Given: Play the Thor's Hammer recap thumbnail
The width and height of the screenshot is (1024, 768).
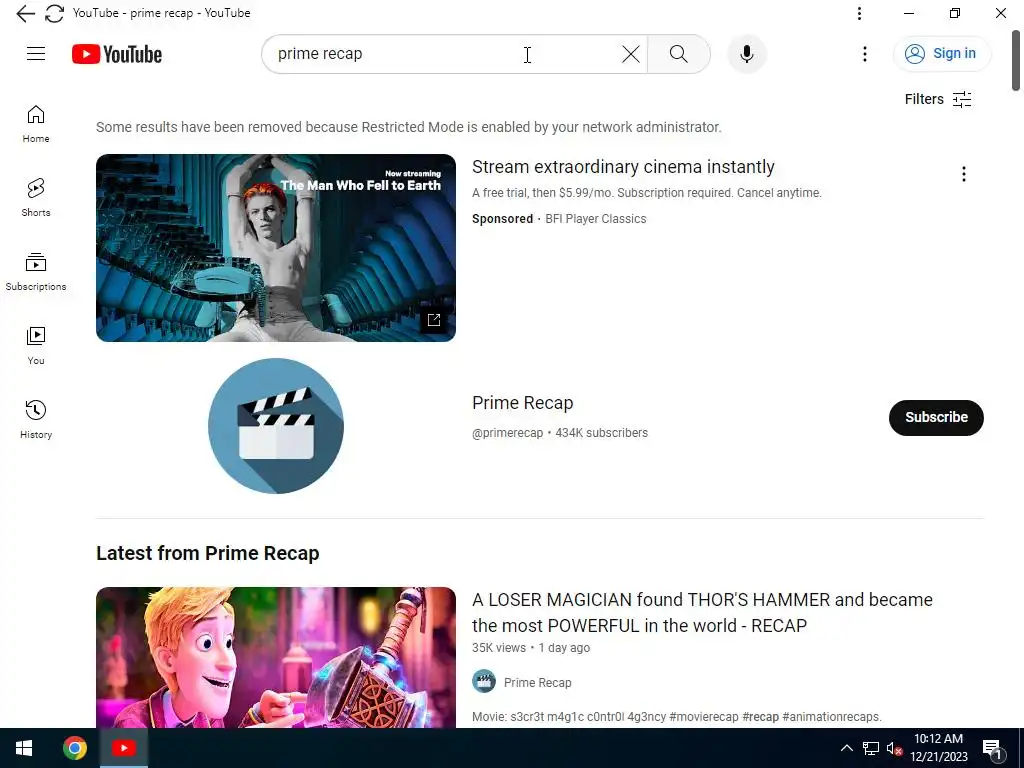Looking at the screenshot, I should click(276, 657).
